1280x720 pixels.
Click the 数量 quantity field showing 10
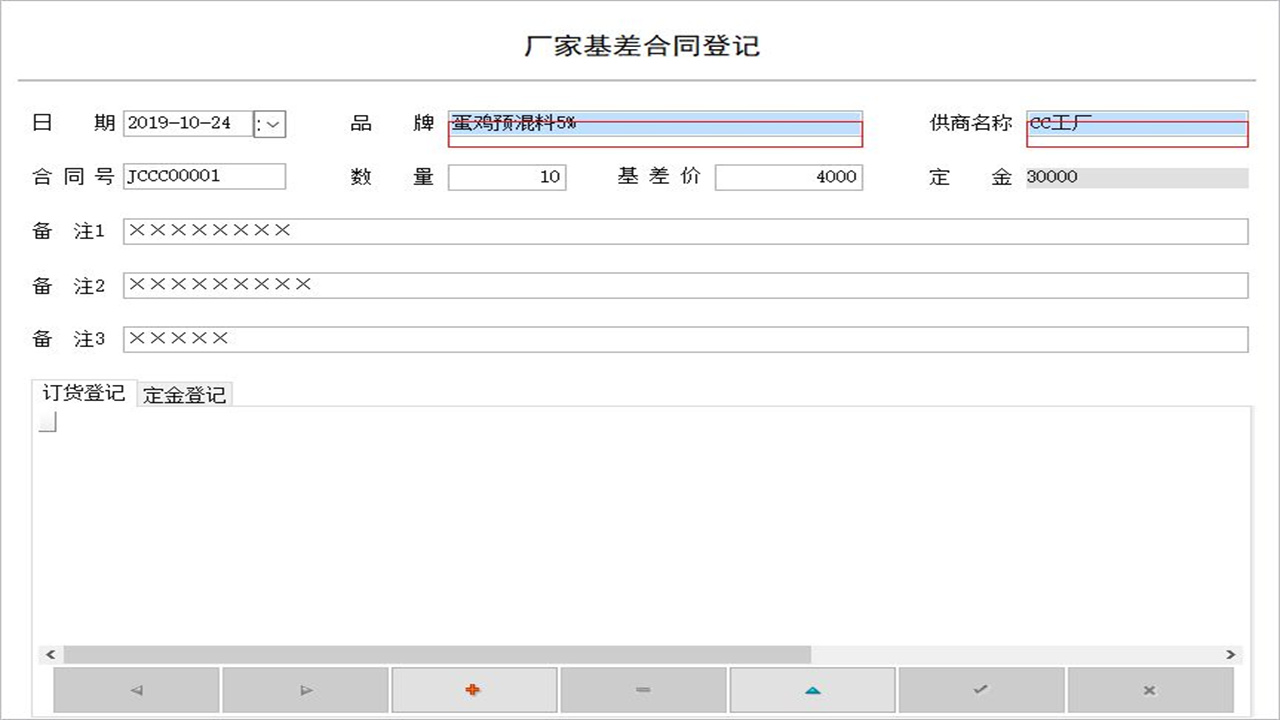coord(507,176)
